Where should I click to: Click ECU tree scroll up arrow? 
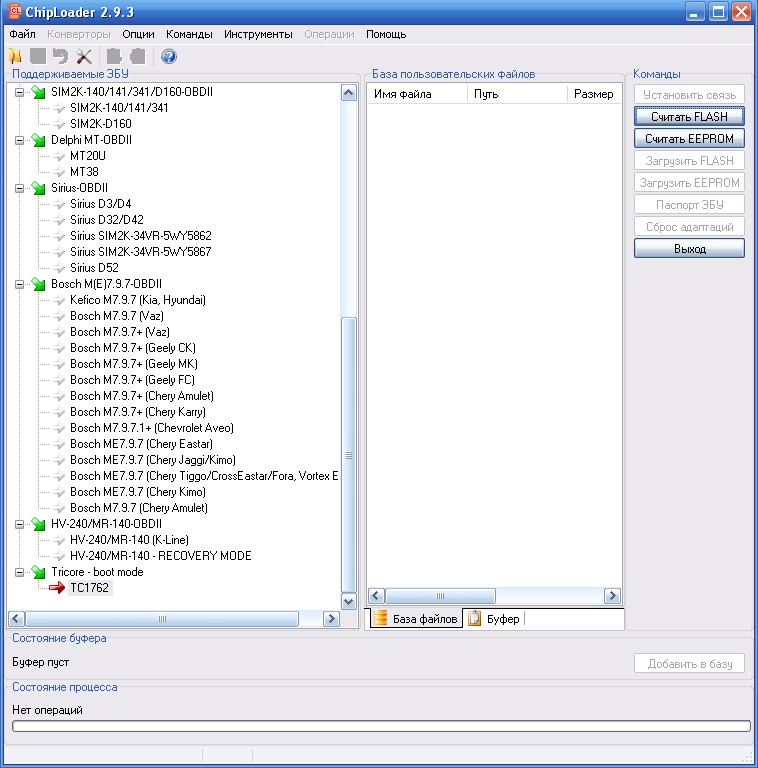pyautogui.click(x=349, y=93)
